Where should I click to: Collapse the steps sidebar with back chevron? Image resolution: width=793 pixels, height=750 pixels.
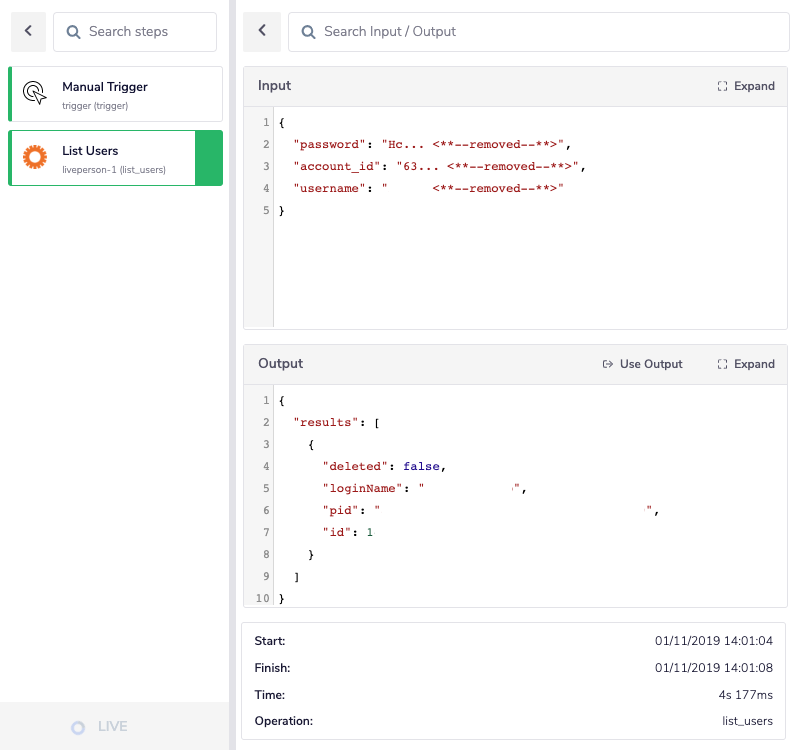tap(28, 31)
